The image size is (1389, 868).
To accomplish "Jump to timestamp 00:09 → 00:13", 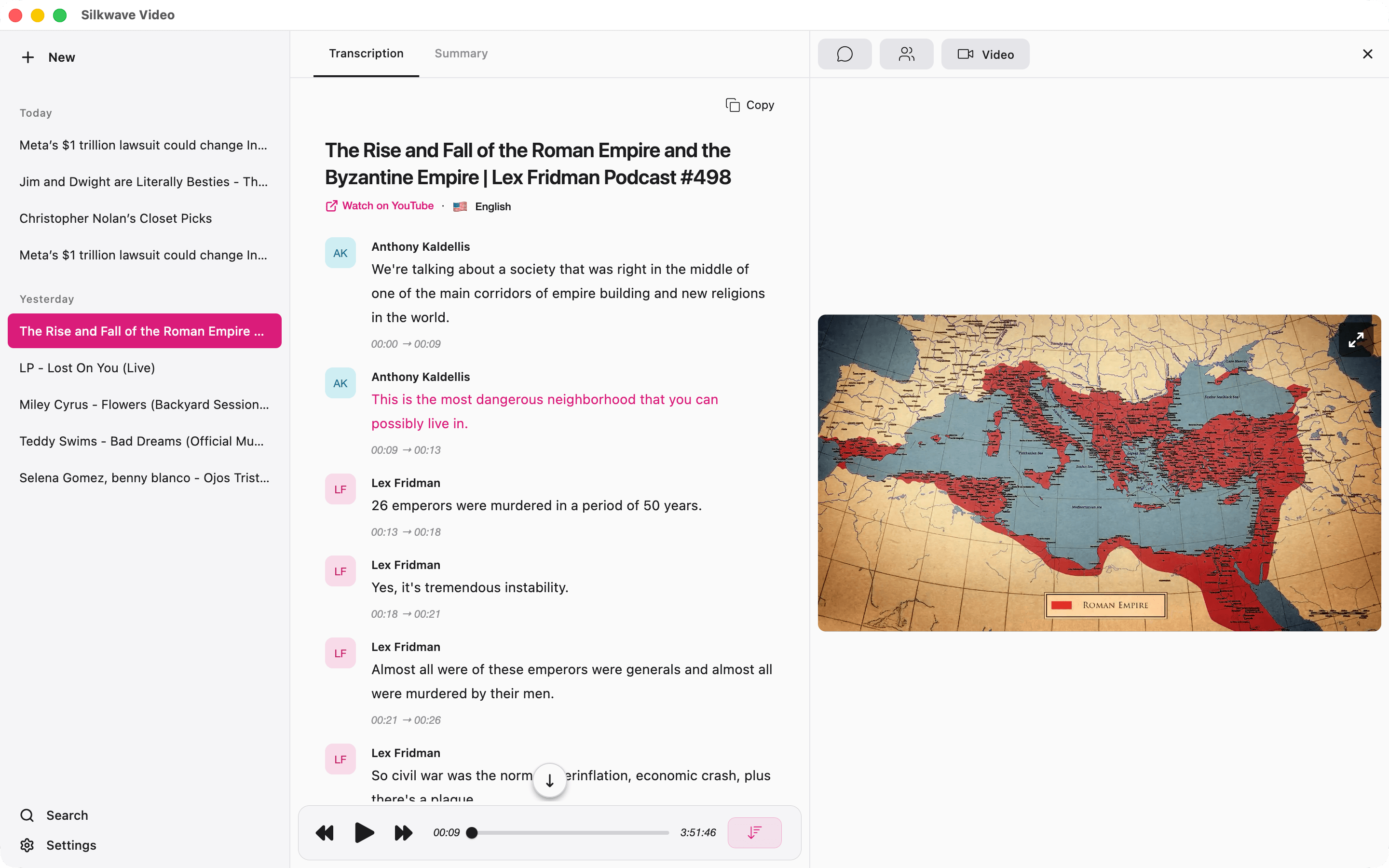I will [406, 450].
